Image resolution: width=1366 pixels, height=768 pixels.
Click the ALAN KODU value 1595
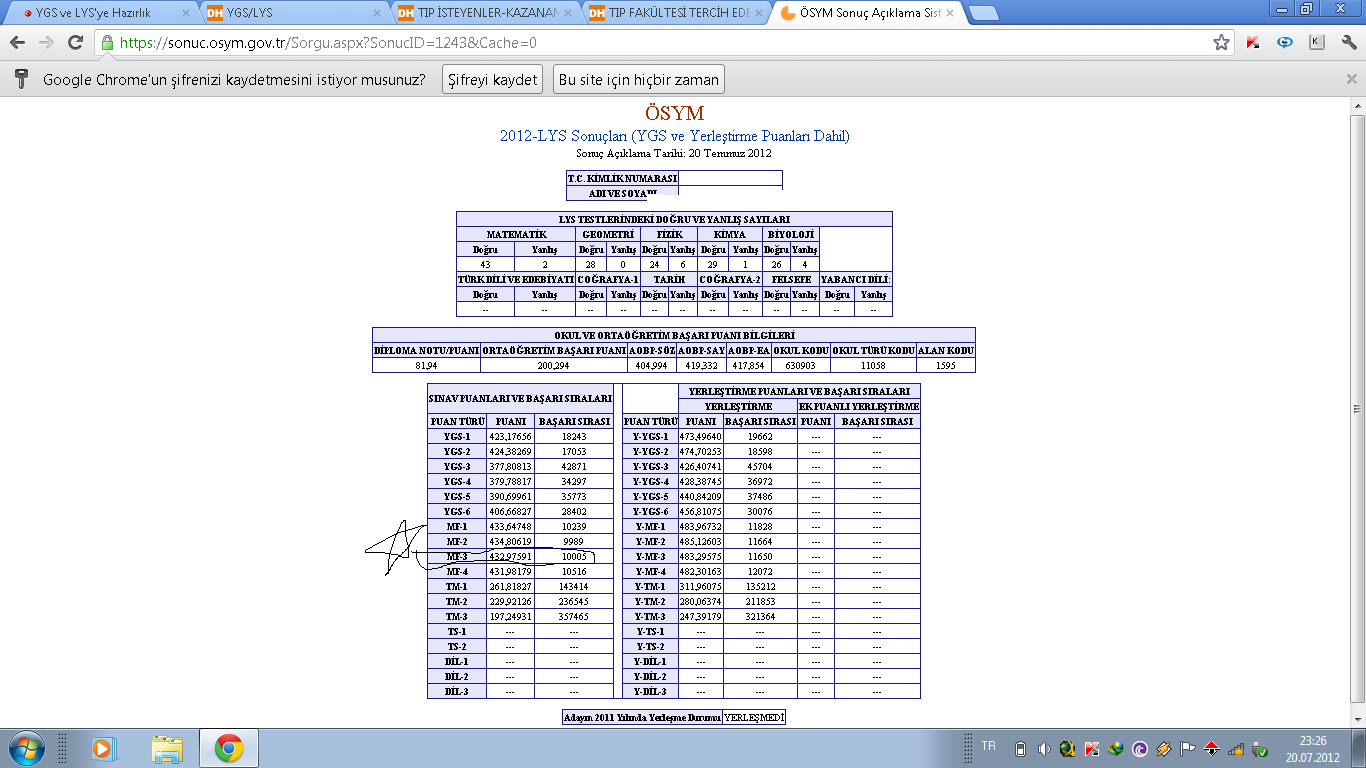click(945, 366)
